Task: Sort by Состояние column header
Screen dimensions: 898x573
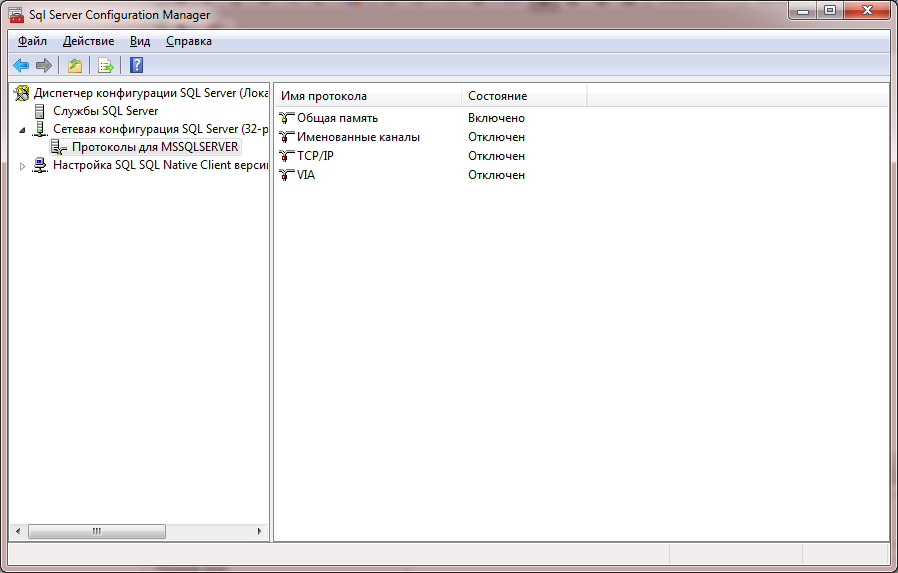Action: click(x=524, y=96)
